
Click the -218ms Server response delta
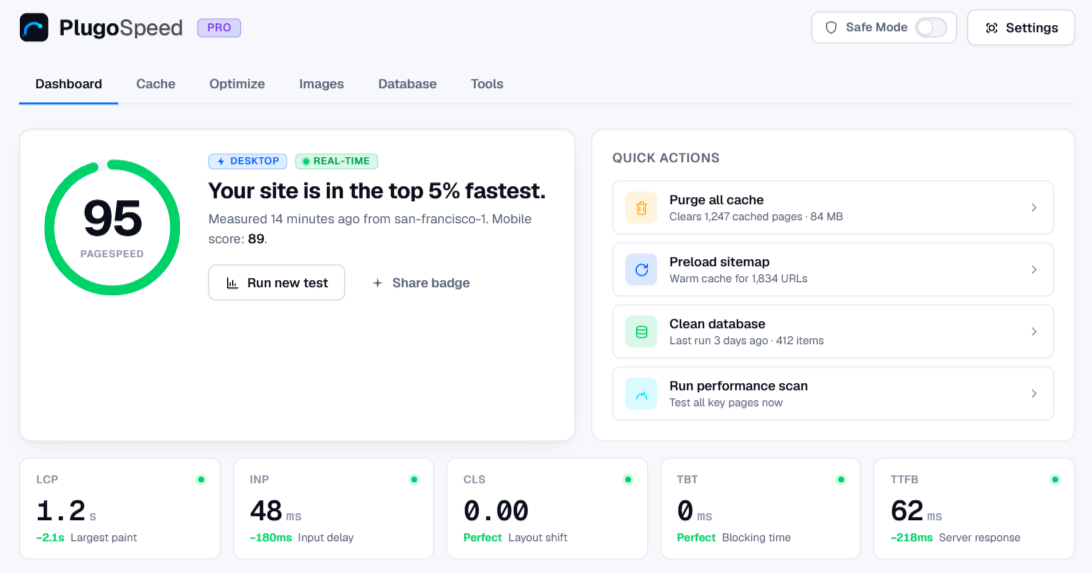[x=912, y=537]
